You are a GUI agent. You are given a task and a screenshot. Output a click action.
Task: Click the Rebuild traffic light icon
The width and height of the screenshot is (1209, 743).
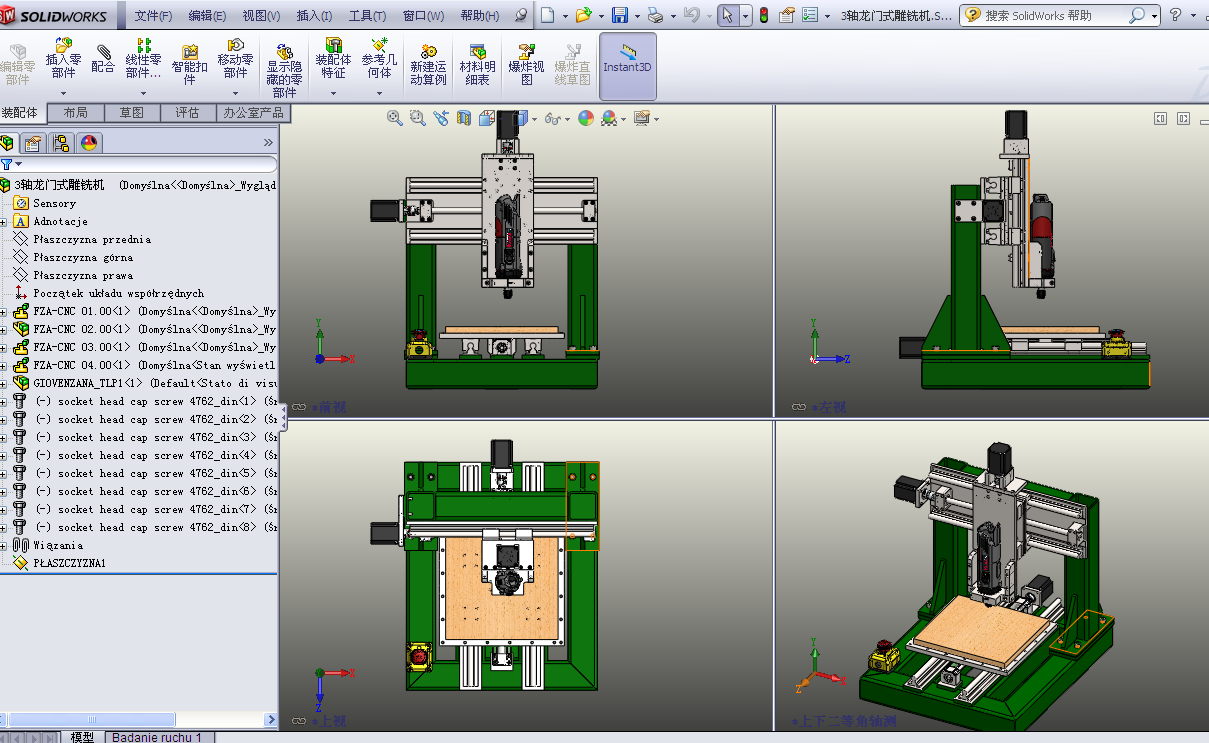point(764,16)
